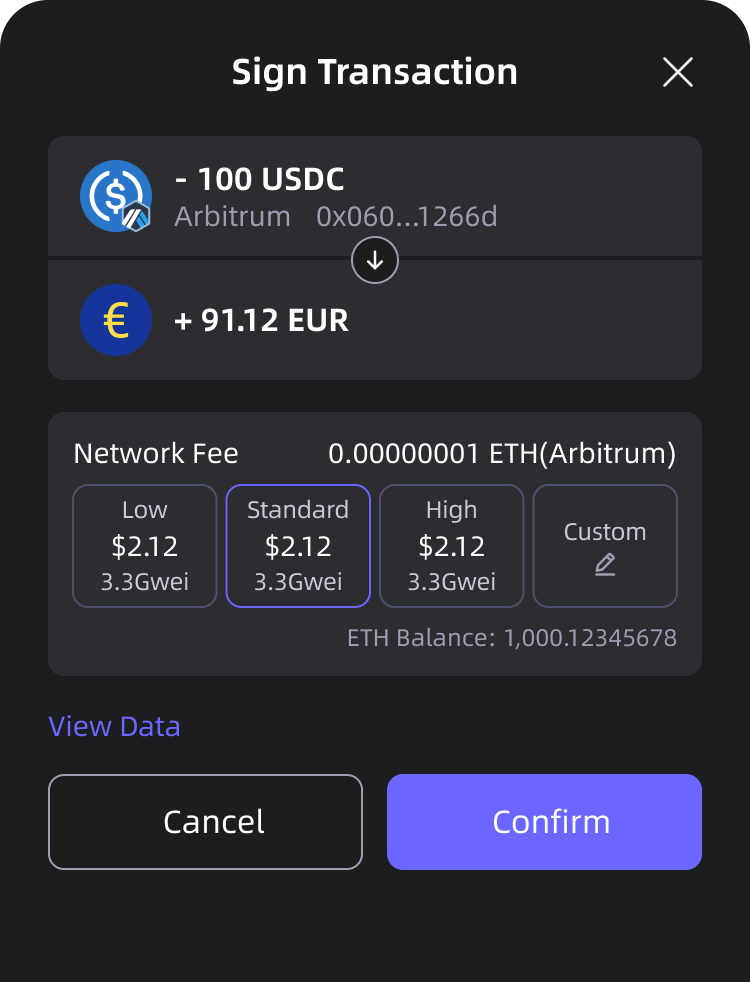Click the - 100 USDC amount

coord(259,180)
